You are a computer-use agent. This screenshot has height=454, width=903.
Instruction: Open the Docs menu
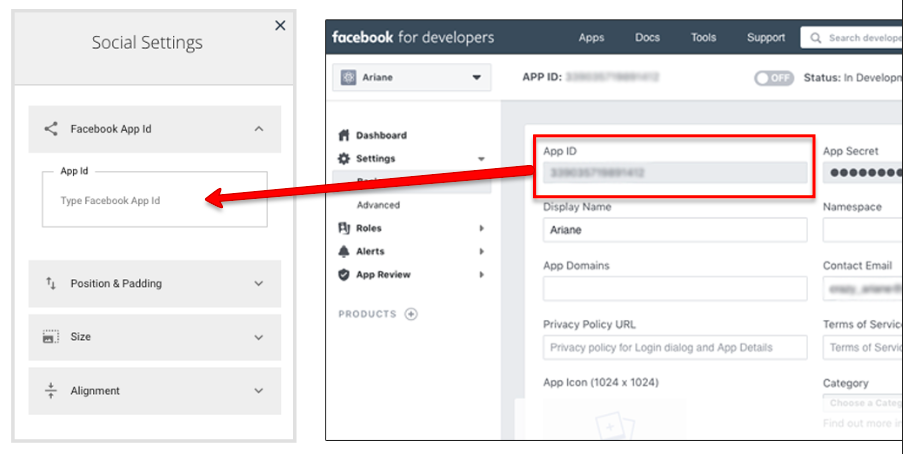tap(647, 37)
